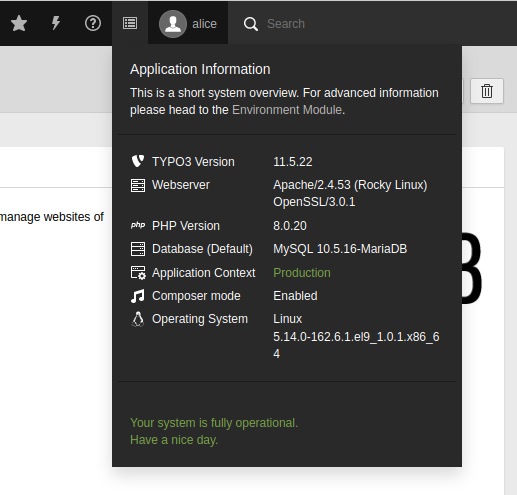Click the Composer mode Enabled value
517x495 pixels.
coord(295,296)
